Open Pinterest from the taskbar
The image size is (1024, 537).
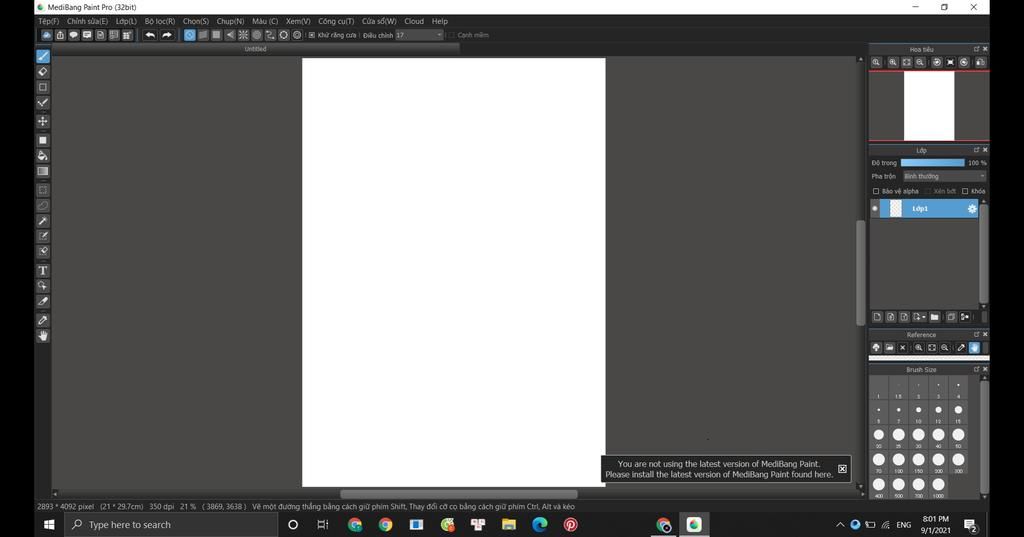570,525
